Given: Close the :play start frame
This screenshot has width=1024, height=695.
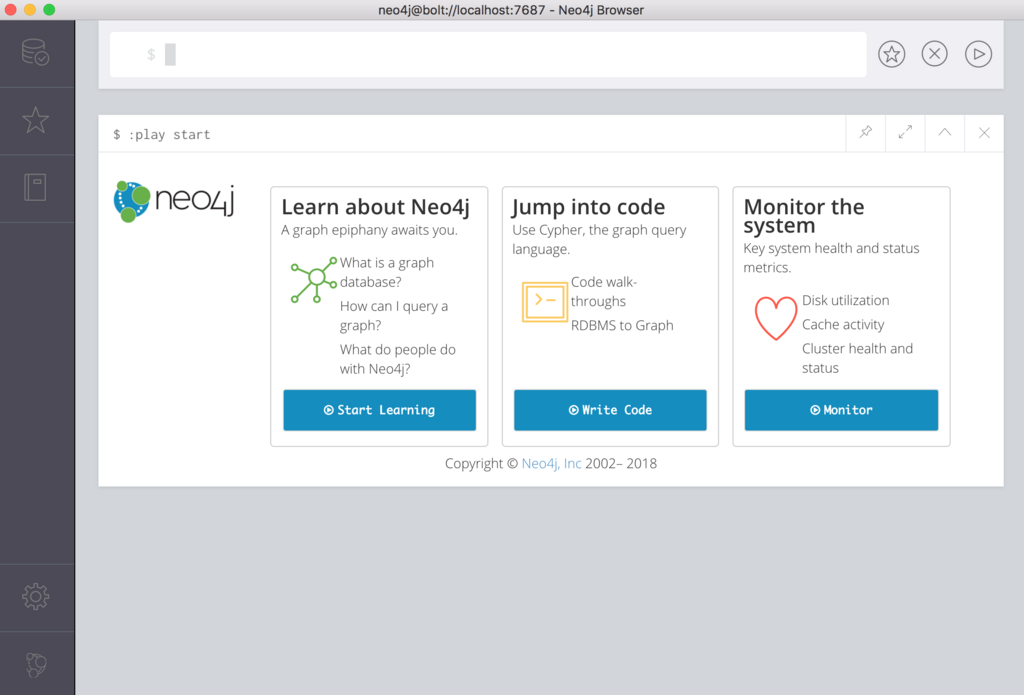Looking at the screenshot, I should coord(984,133).
